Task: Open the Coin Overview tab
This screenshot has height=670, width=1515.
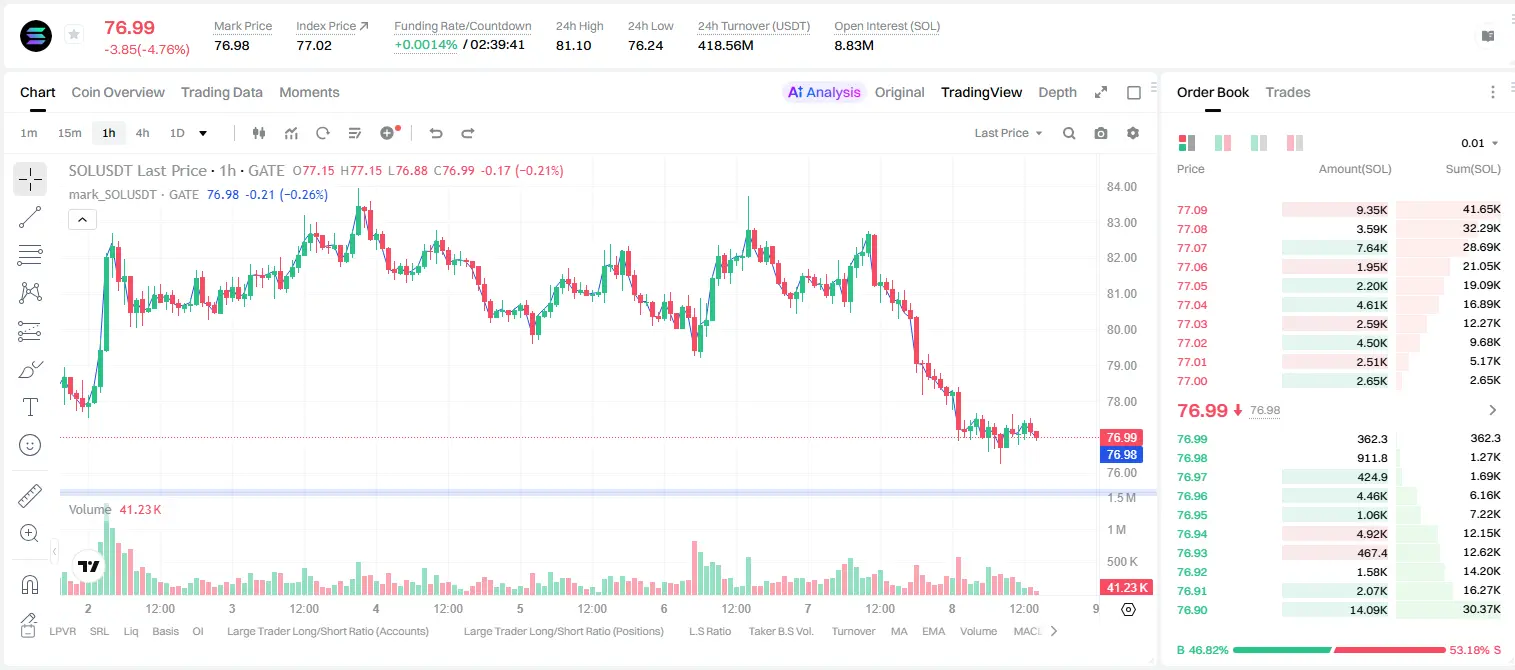Action: pyautogui.click(x=118, y=92)
